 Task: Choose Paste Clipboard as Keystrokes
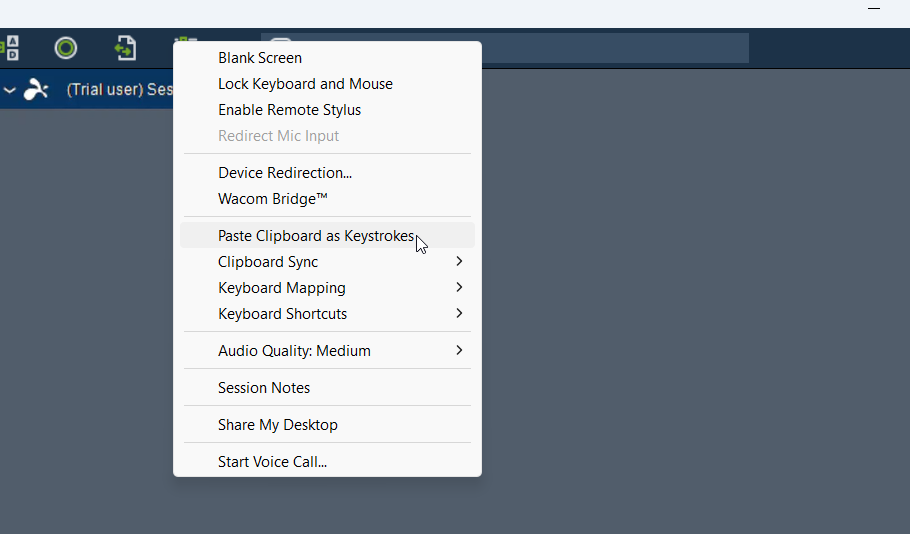tap(327, 236)
